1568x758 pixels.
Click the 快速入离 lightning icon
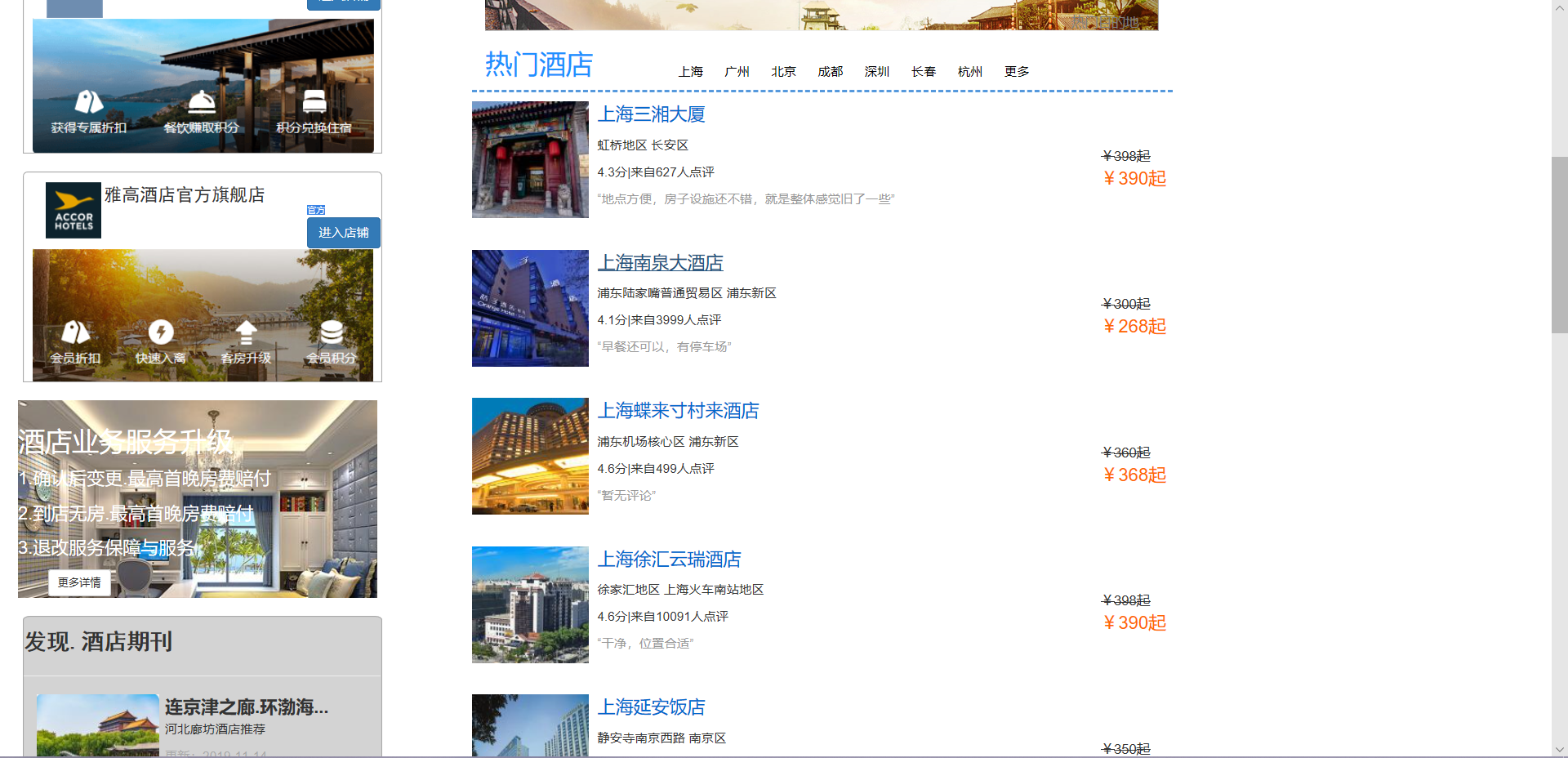point(161,332)
